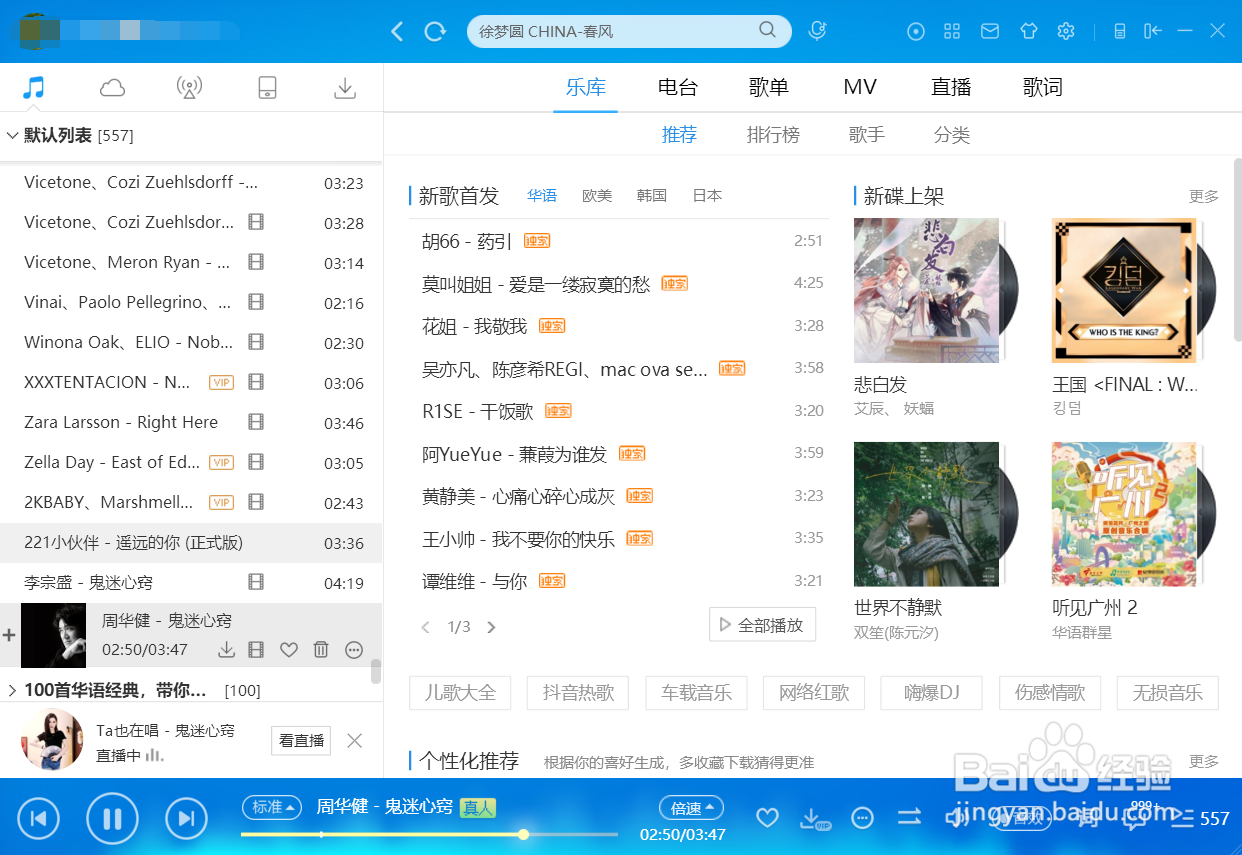Switch to the 歌词 tab
The width and height of the screenshot is (1242, 855).
coord(1042,87)
